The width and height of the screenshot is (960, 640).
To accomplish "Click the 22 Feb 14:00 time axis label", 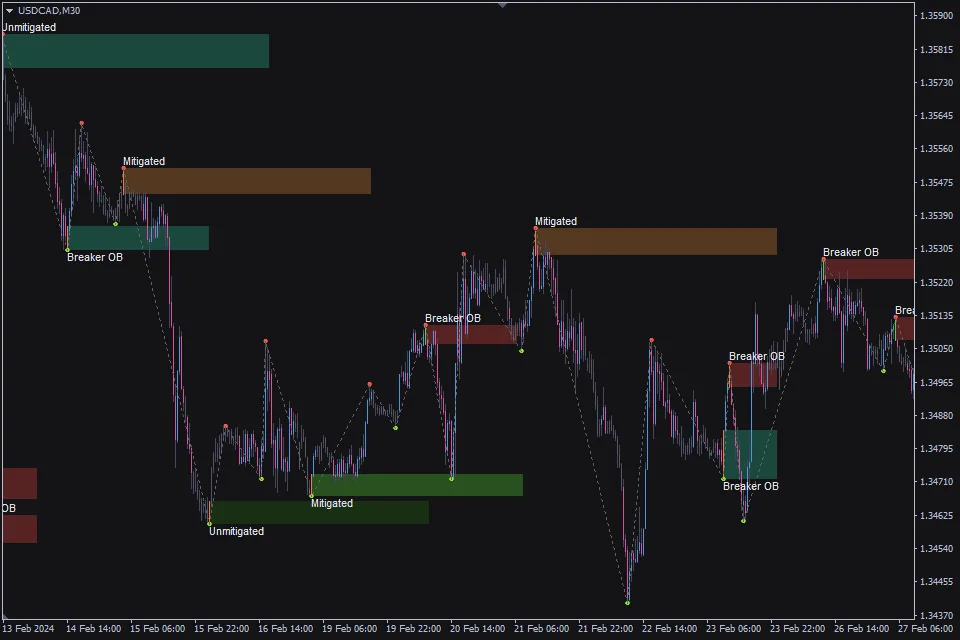I will [669, 629].
